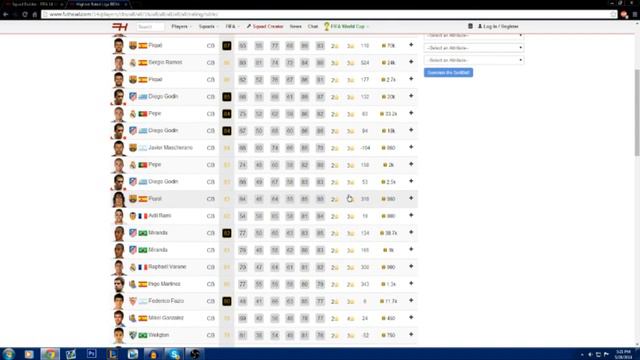Click the CB position in the Weligton row

tap(211, 335)
